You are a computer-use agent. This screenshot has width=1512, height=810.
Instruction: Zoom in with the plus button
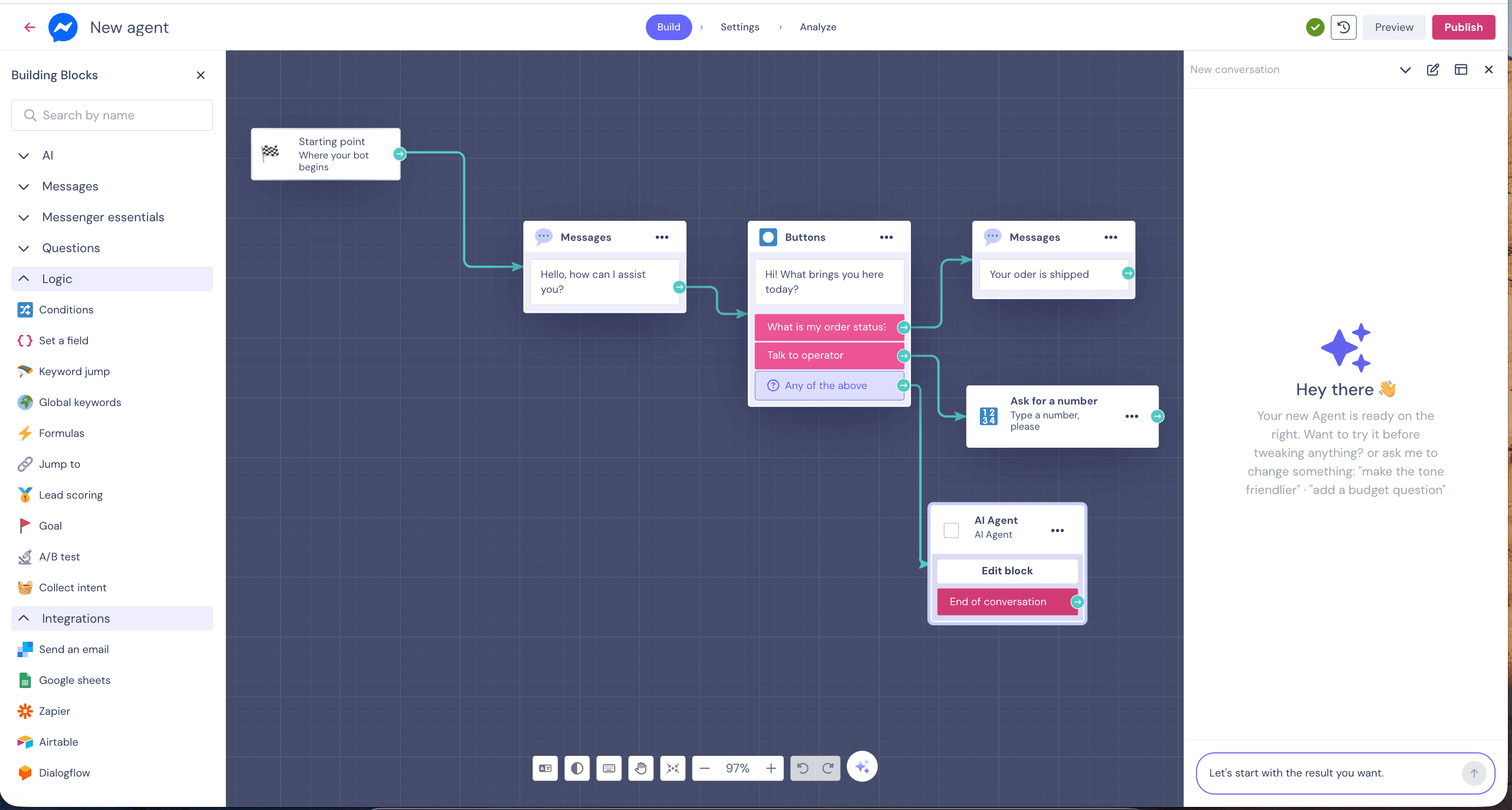[771, 768]
